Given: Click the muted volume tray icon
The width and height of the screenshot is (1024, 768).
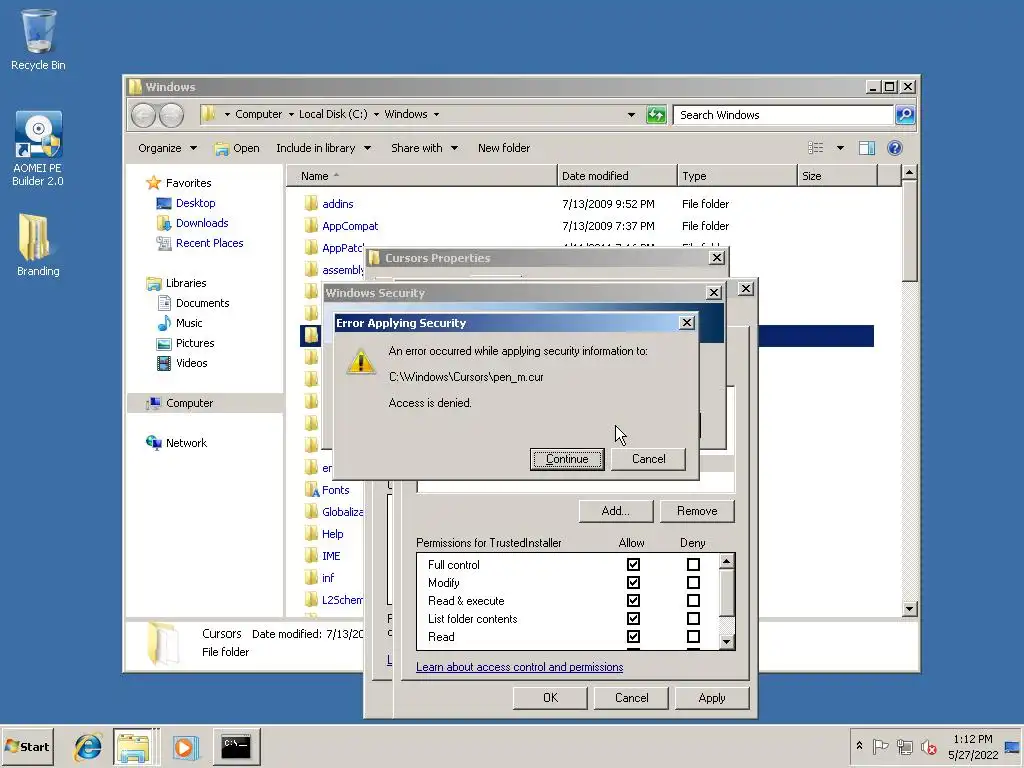Looking at the screenshot, I should pyautogui.click(x=928, y=746).
